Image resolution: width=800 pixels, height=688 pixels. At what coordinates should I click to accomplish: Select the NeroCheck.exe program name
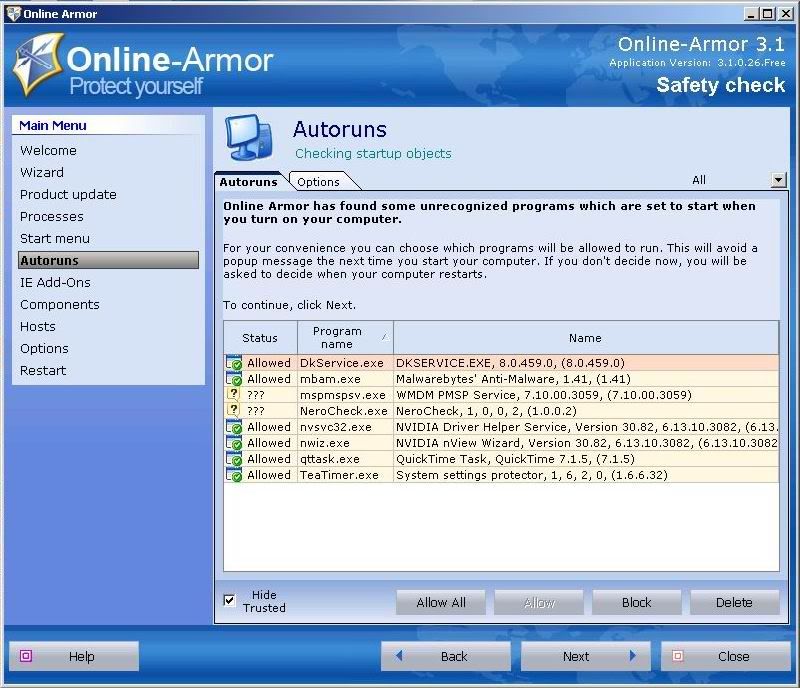(343, 411)
